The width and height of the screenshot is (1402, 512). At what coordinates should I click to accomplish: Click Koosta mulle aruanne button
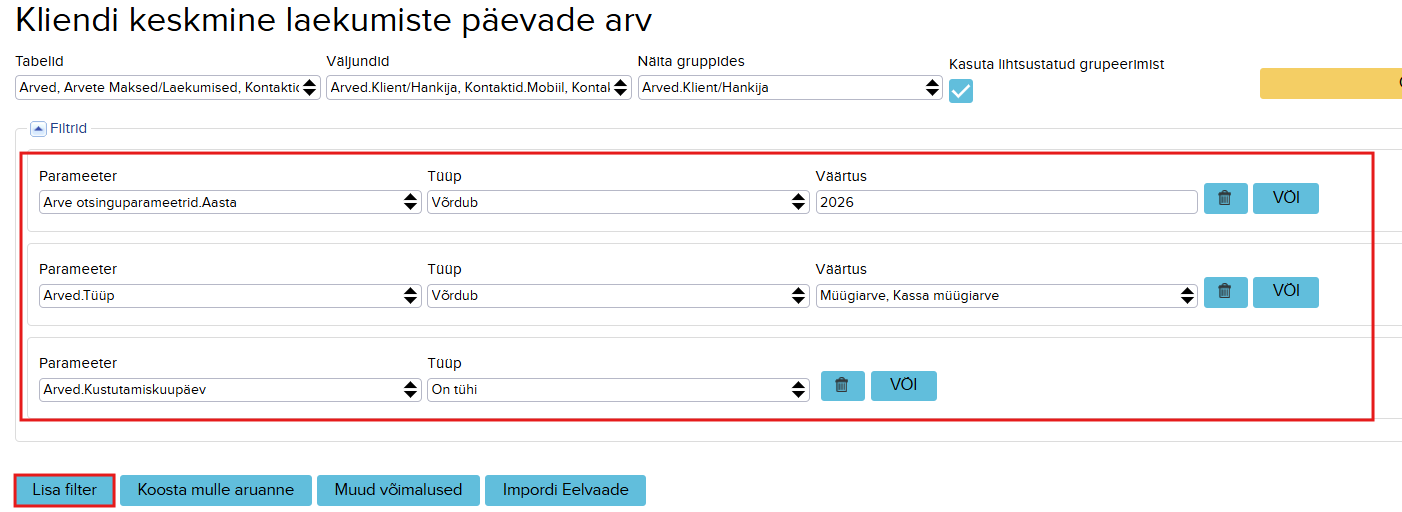216,490
